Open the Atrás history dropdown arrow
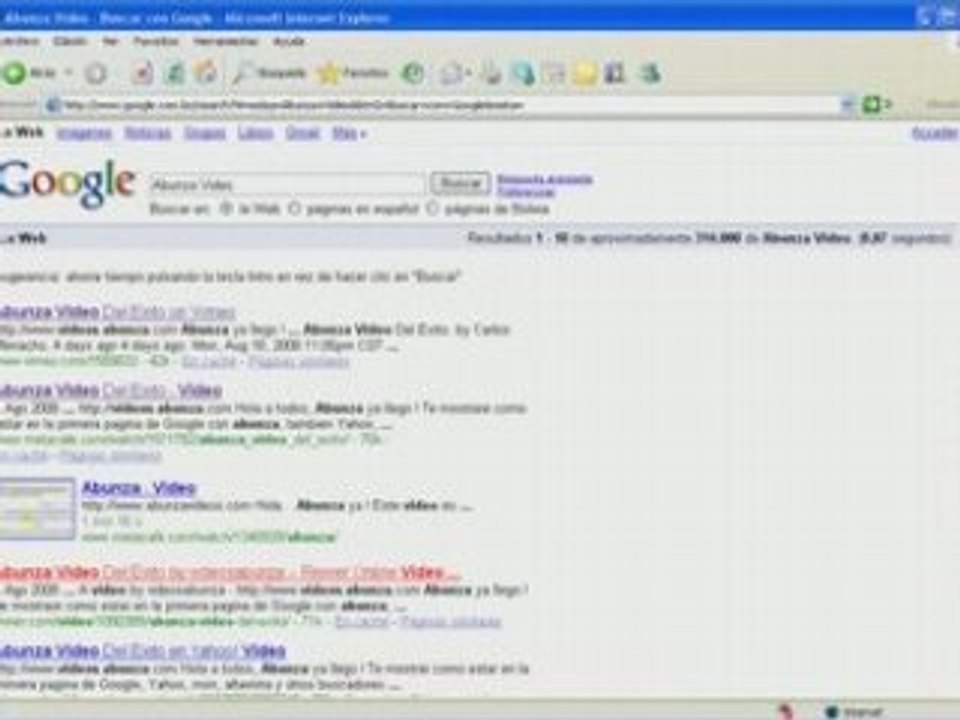 (68, 73)
